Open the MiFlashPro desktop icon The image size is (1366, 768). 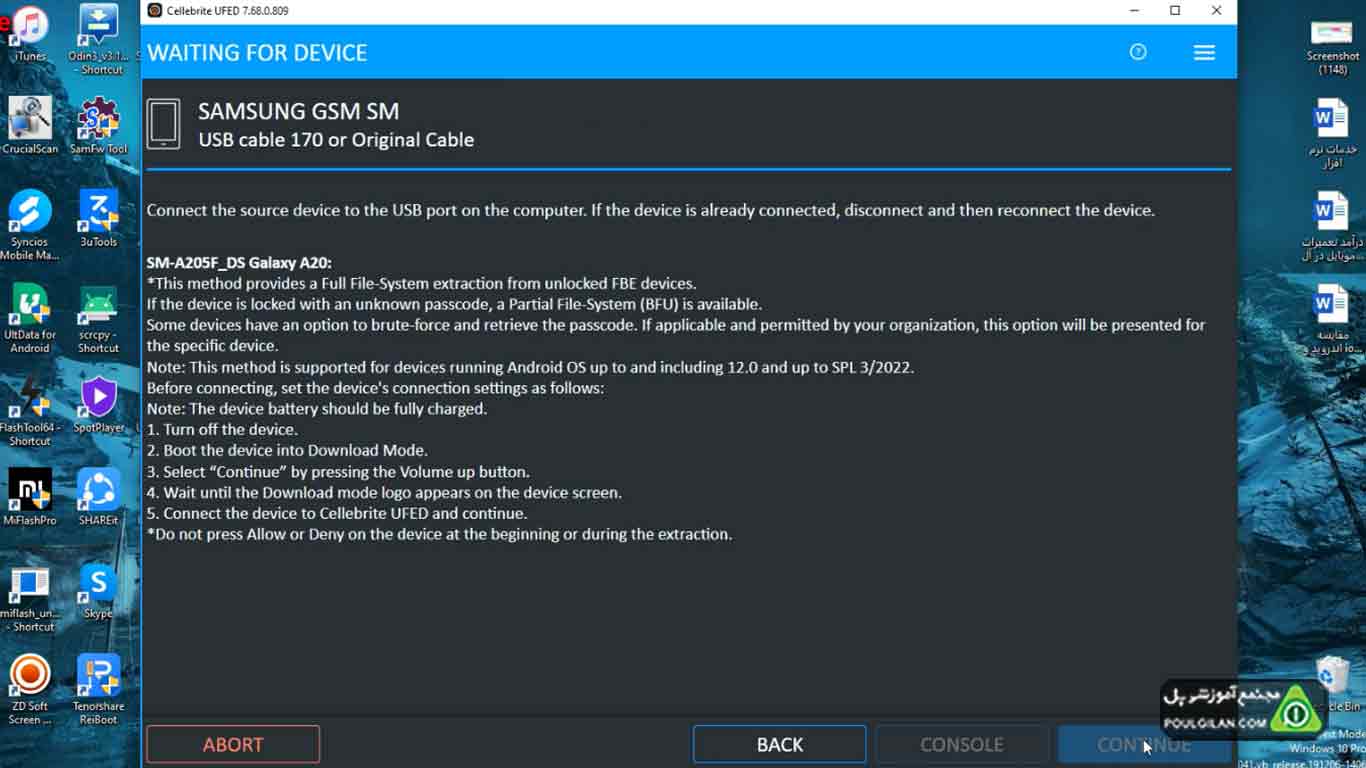click(30, 497)
